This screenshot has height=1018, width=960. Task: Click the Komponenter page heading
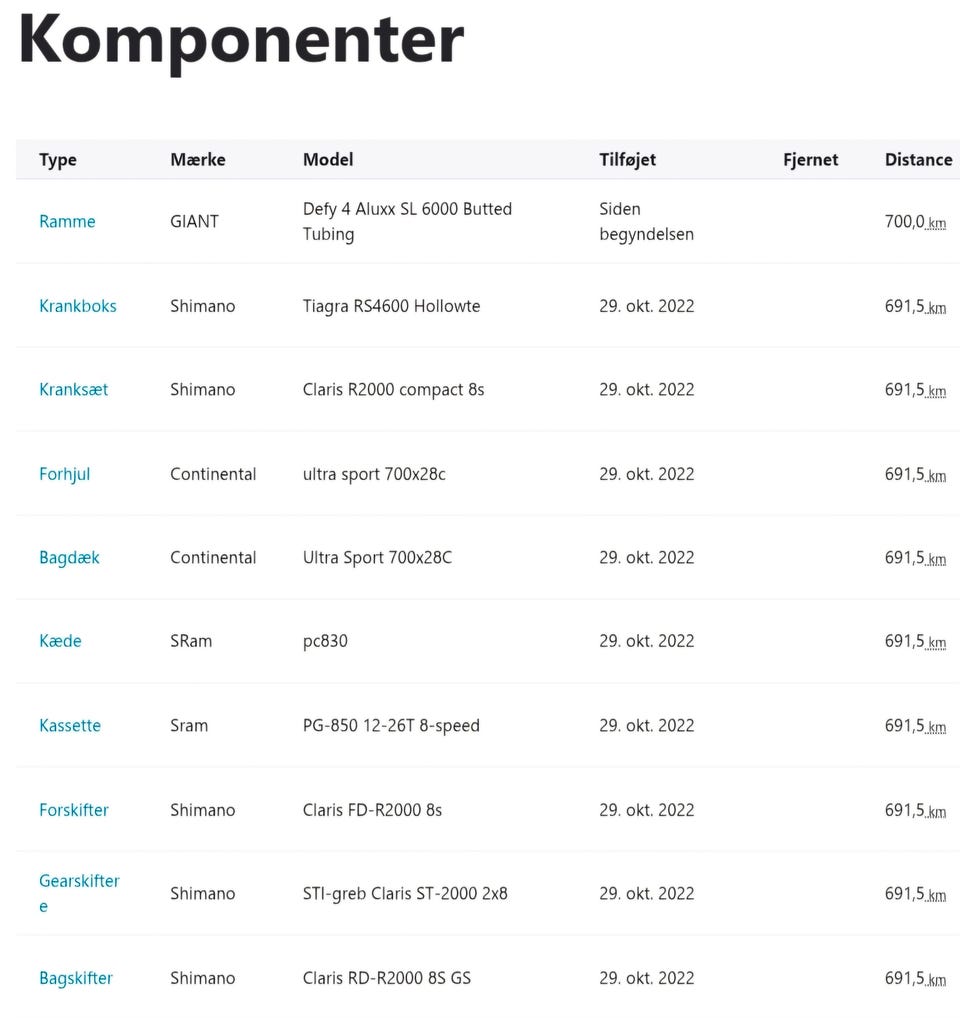(x=241, y=40)
